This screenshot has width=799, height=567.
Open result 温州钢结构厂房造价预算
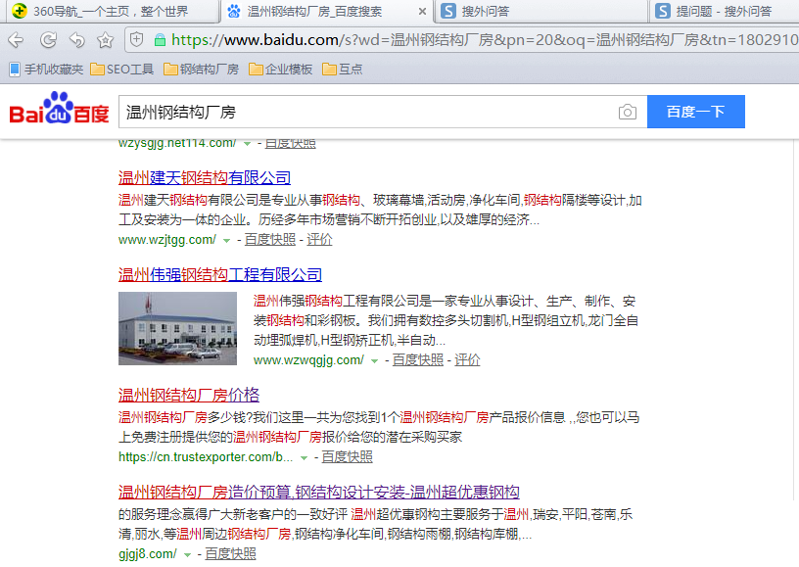pyautogui.click(x=318, y=492)
